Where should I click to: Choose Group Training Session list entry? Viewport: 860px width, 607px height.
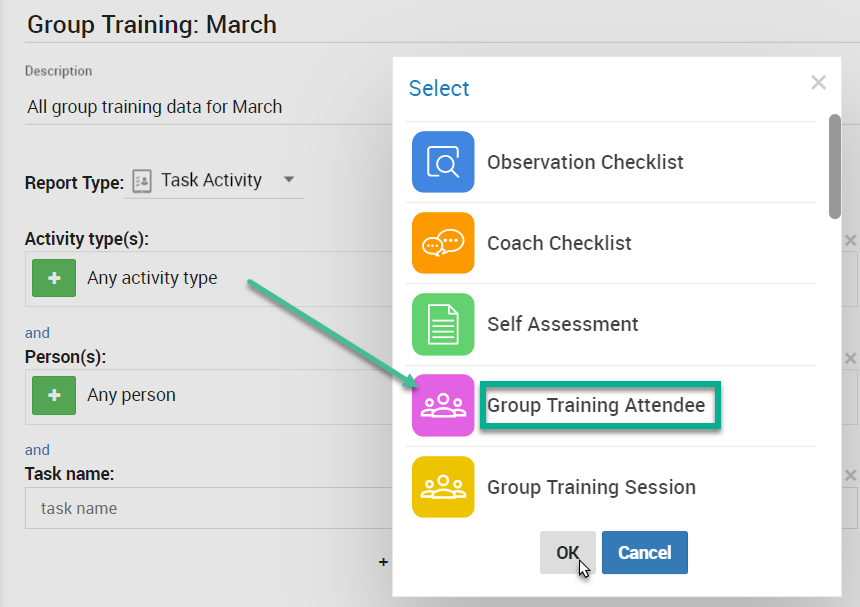[x=611, y=487]
